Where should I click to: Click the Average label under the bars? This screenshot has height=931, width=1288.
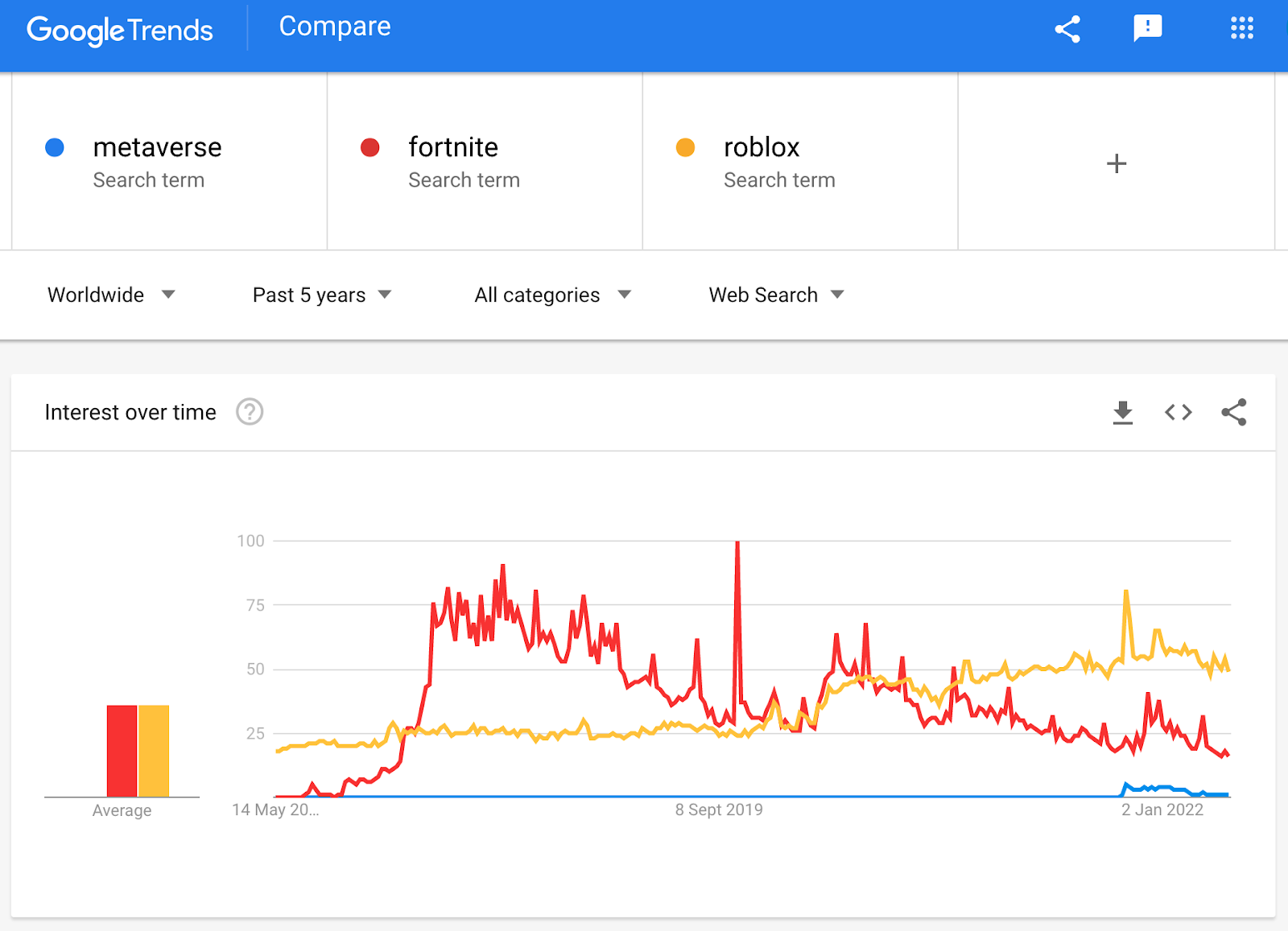pos(122,810)
